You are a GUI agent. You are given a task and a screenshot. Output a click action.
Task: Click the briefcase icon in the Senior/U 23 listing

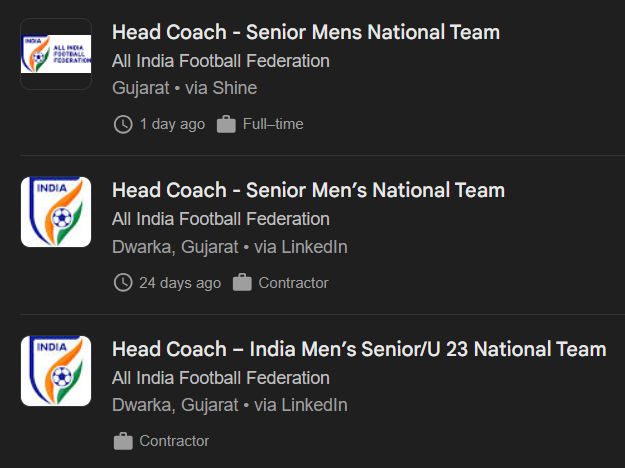pyautogui.click(x=123, y=441)
